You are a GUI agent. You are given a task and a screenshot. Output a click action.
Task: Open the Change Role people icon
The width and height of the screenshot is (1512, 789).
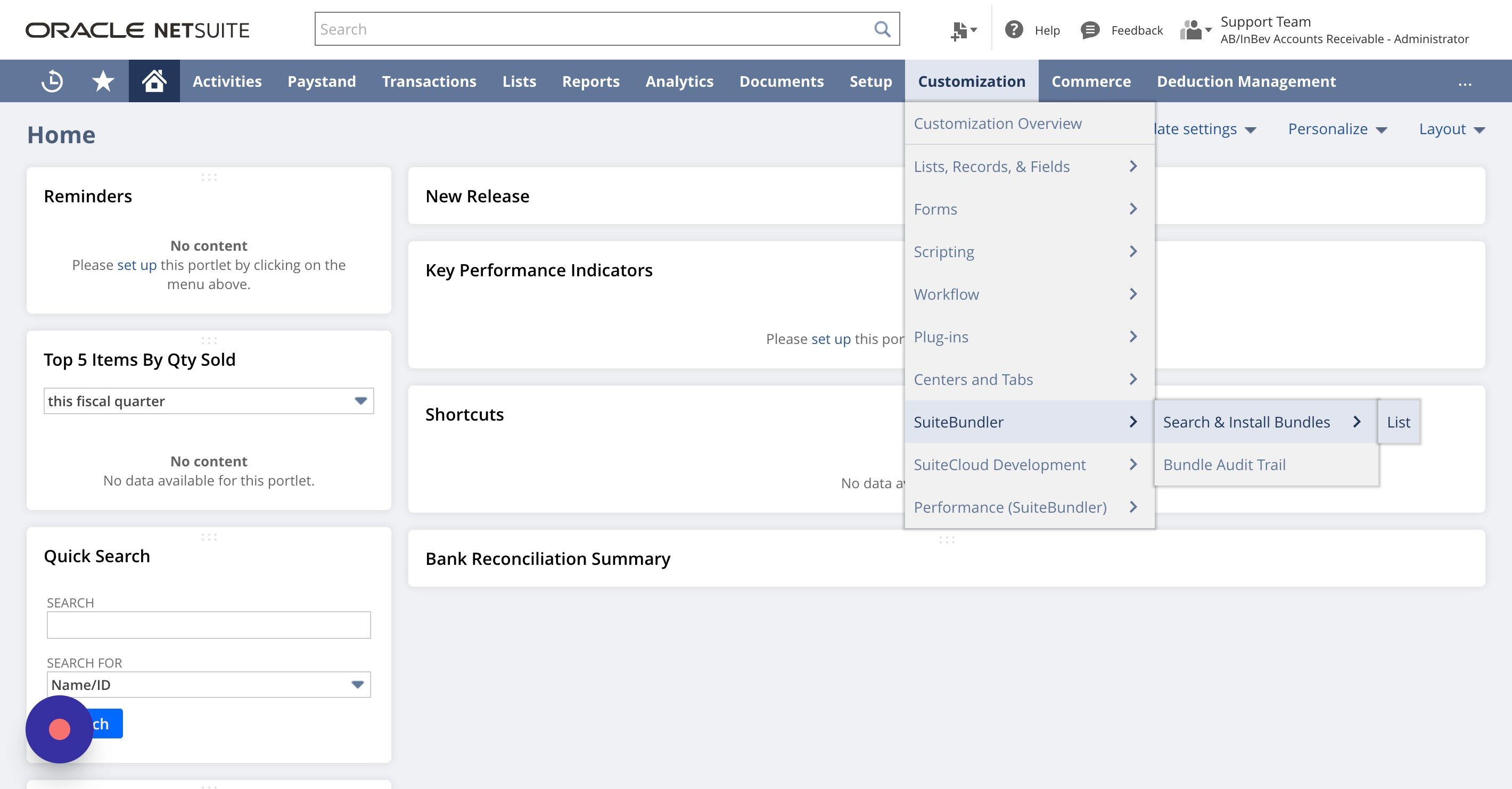1196,30
